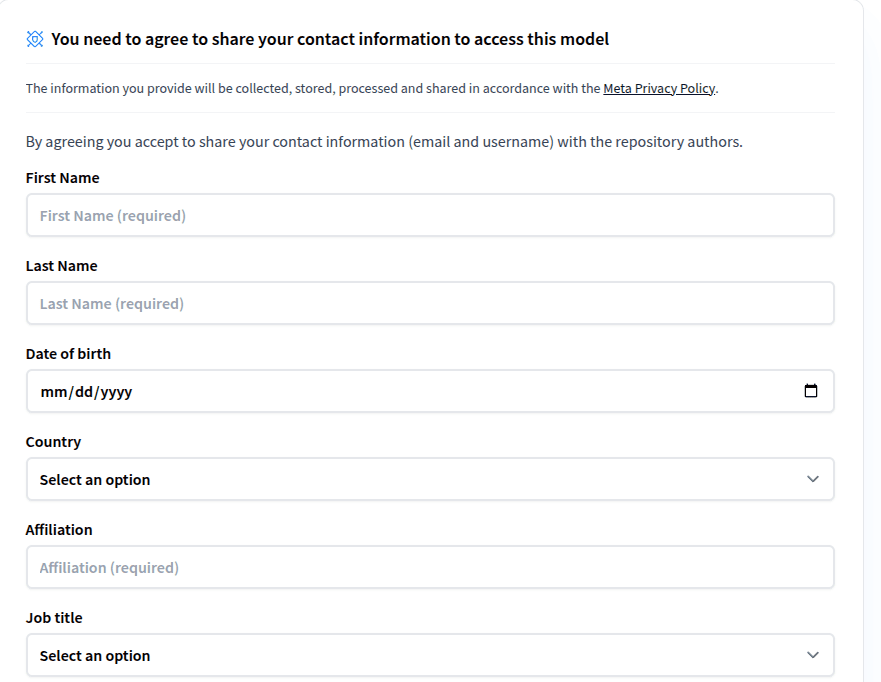Focus the Last Name input field
Viewport: 881px width, 682px height.
430,304
